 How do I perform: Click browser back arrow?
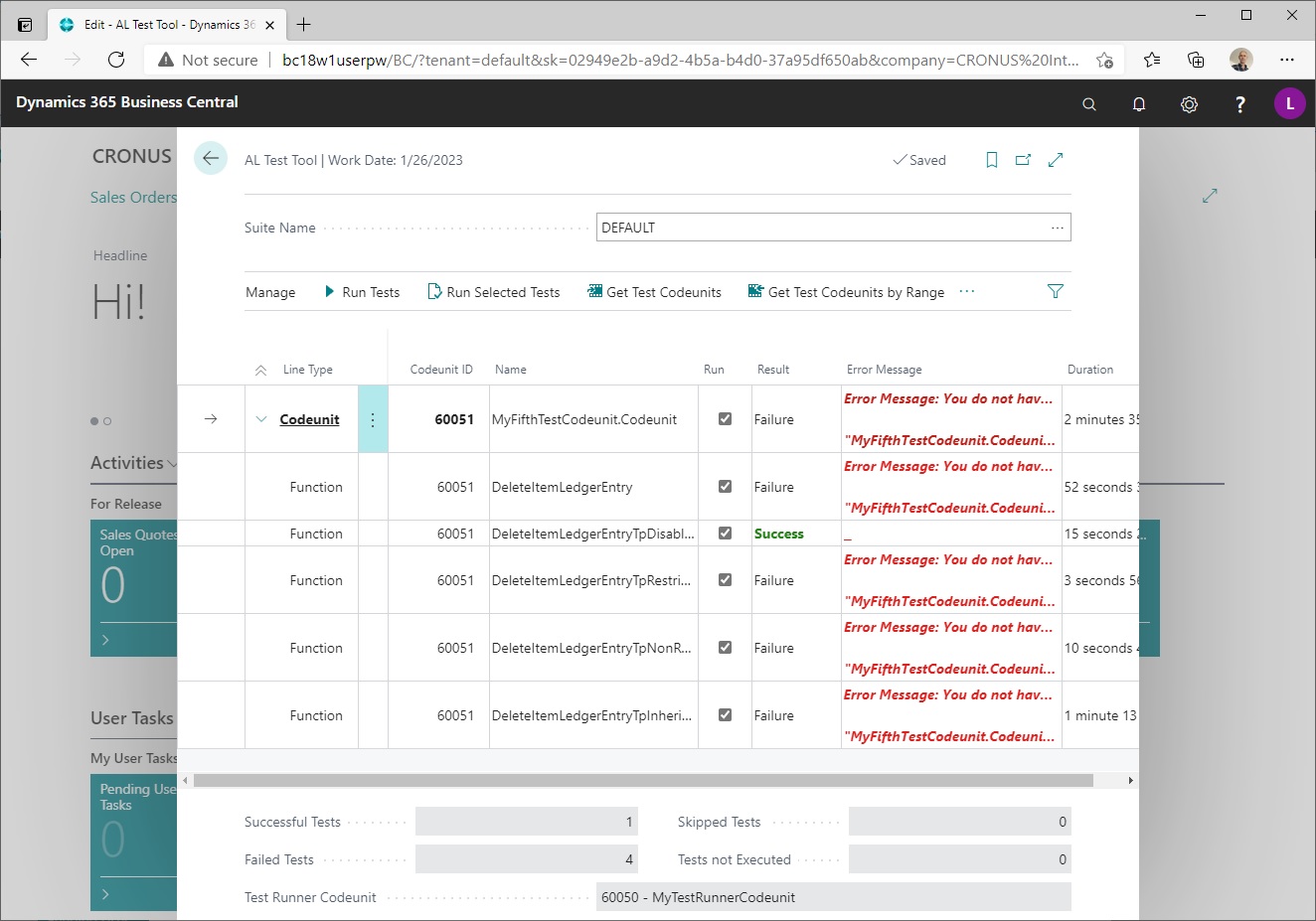(29, 60)
